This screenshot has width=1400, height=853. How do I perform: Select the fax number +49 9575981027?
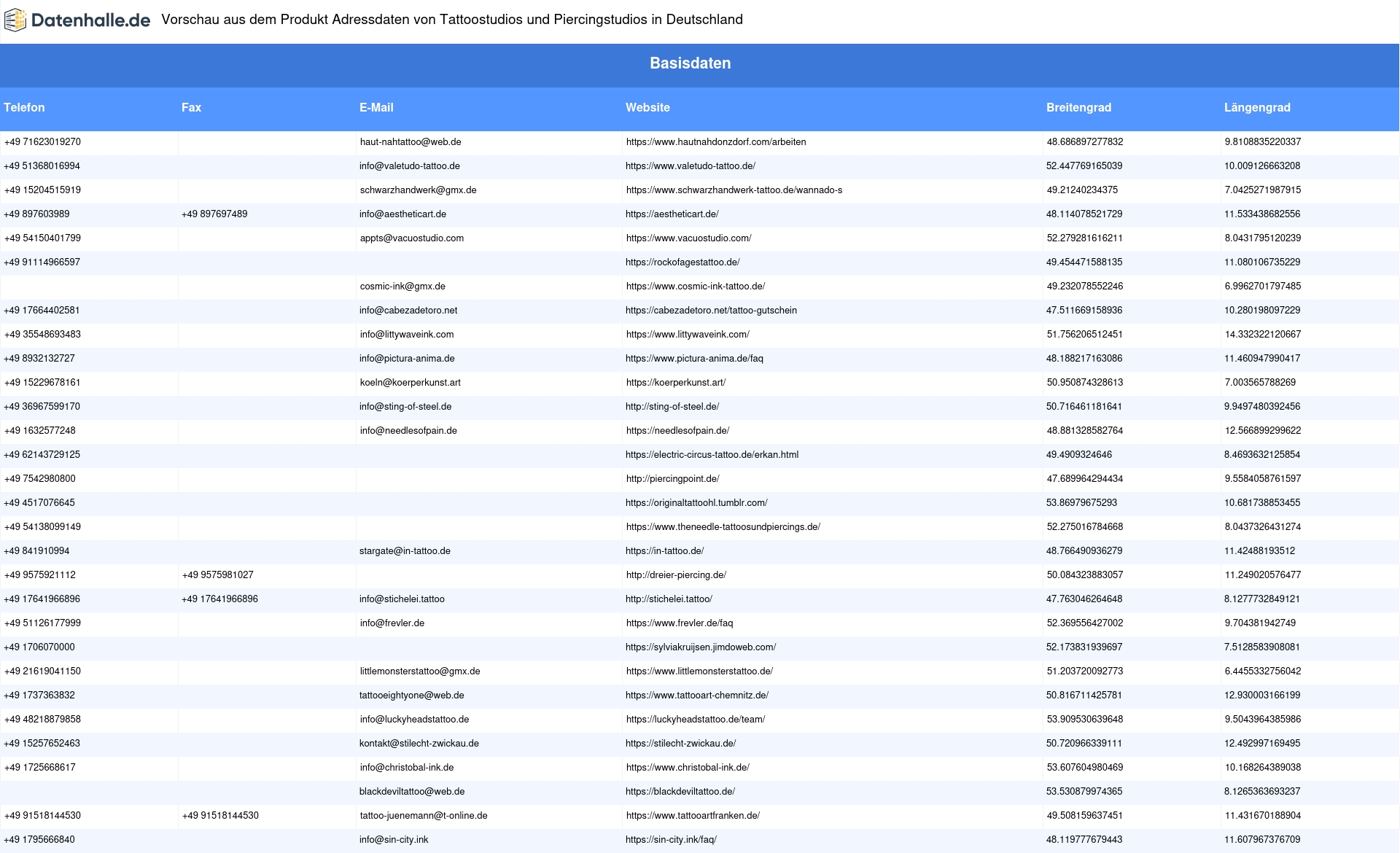click(x=218, y=575)
